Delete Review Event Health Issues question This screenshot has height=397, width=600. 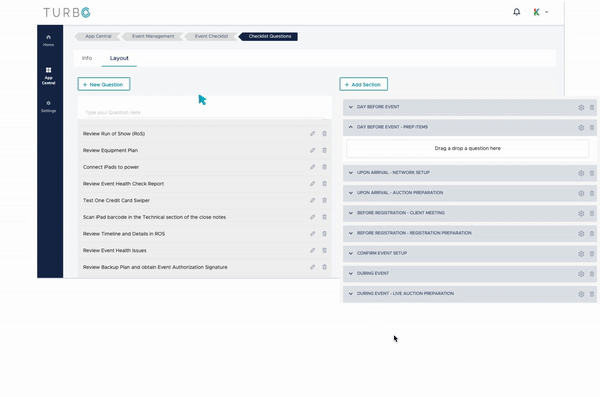pos(324,250)
